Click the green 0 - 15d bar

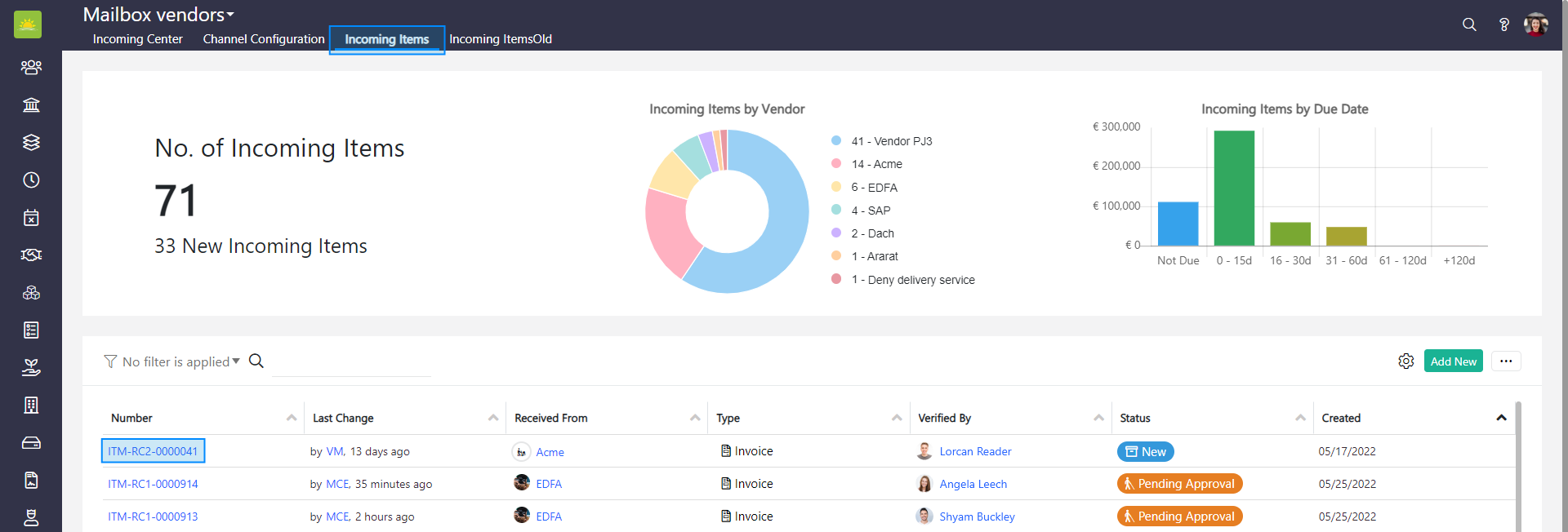1234,188
